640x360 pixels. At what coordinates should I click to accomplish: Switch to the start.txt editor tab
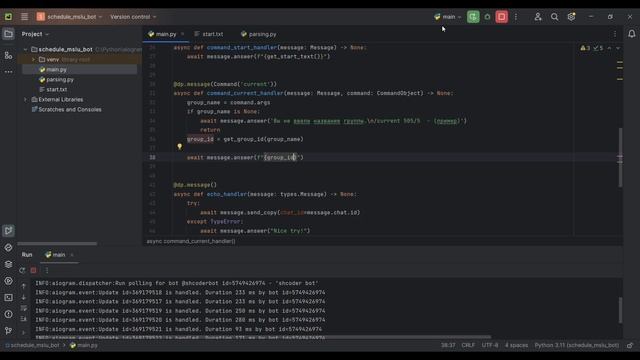[209, 34]
